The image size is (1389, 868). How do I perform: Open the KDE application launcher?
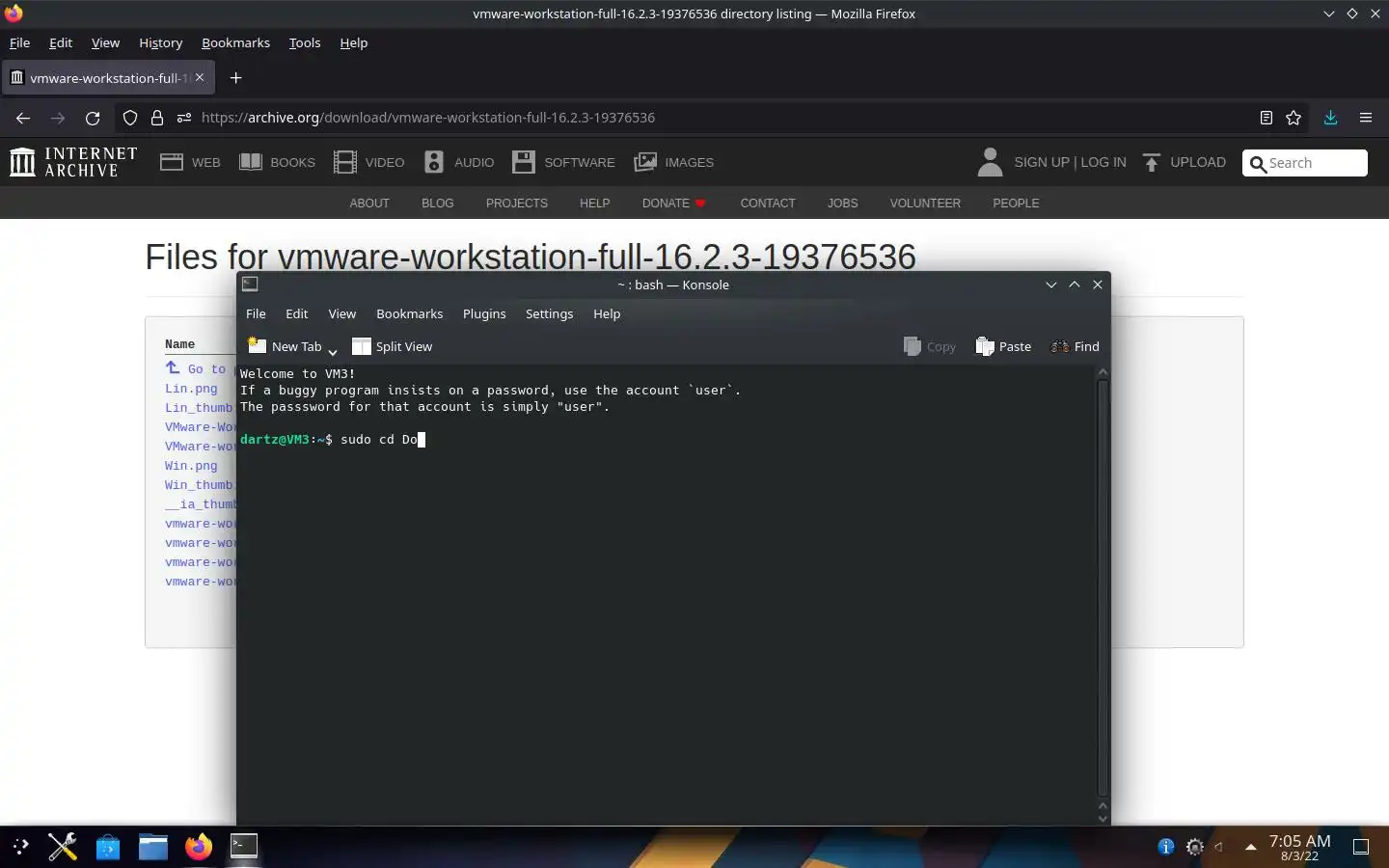(x=21, y=847)
